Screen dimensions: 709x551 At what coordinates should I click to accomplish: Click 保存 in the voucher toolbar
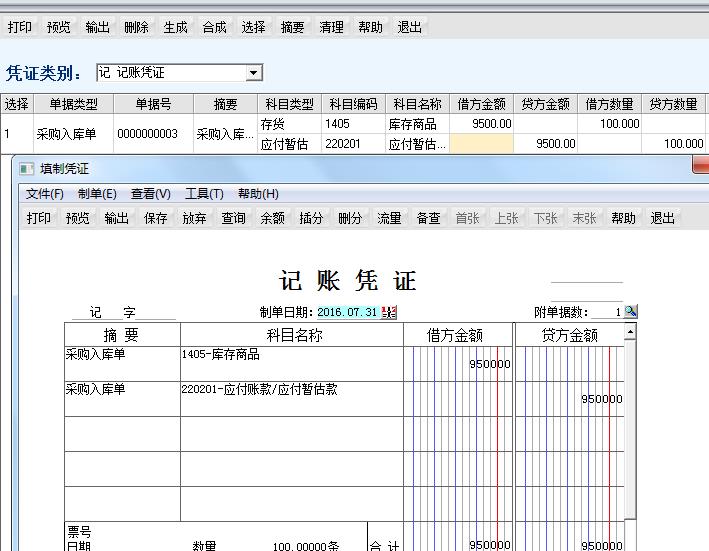point(156,218)
